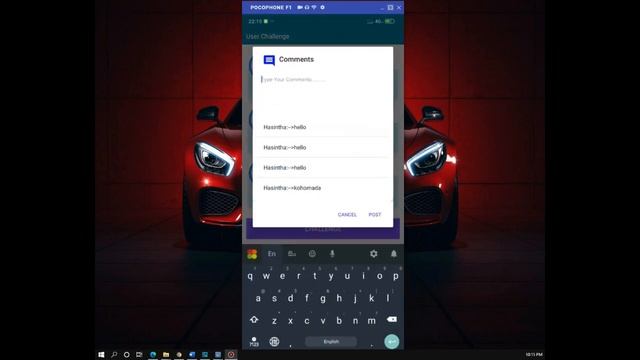Switch to the ?123 symbols keyboard
The image size is (640, 360).
(x=254, y=342)
